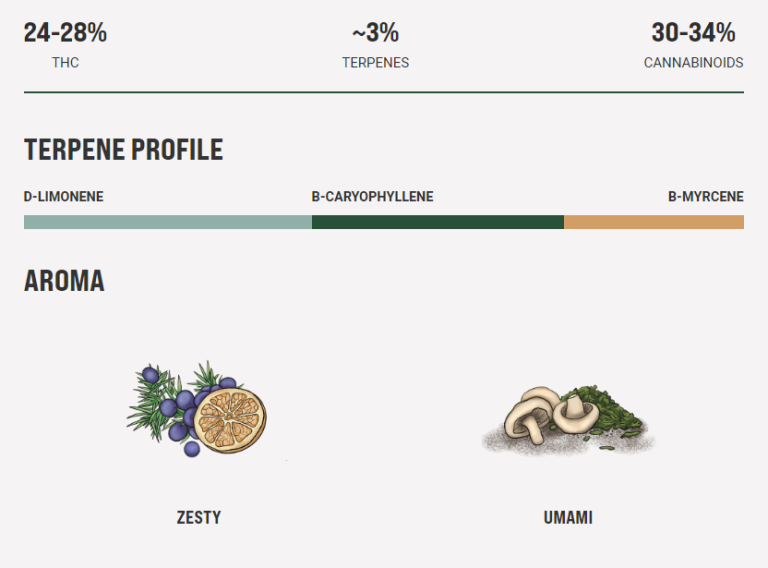Click the D-Limonene teal bar segment
The height and width of the screenshot is (568, 768).
coord(167,222)
